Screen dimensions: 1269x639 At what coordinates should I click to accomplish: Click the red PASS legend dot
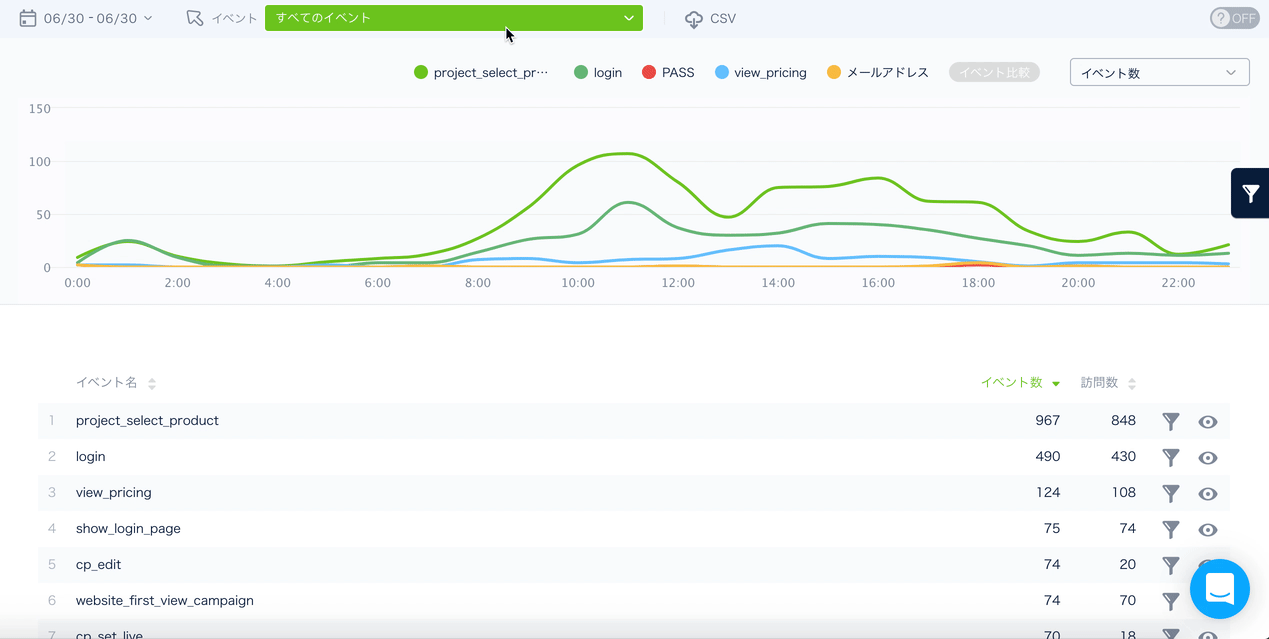tap(649, 72)
